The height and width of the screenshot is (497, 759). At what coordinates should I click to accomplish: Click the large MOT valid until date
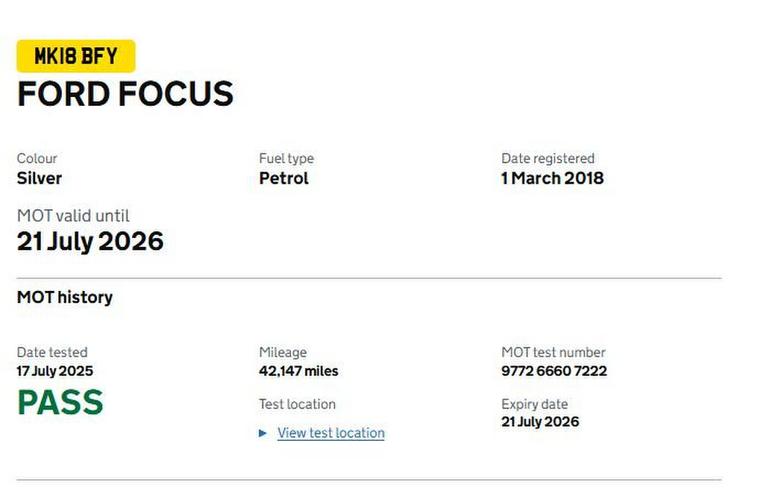tap(90, 241)
